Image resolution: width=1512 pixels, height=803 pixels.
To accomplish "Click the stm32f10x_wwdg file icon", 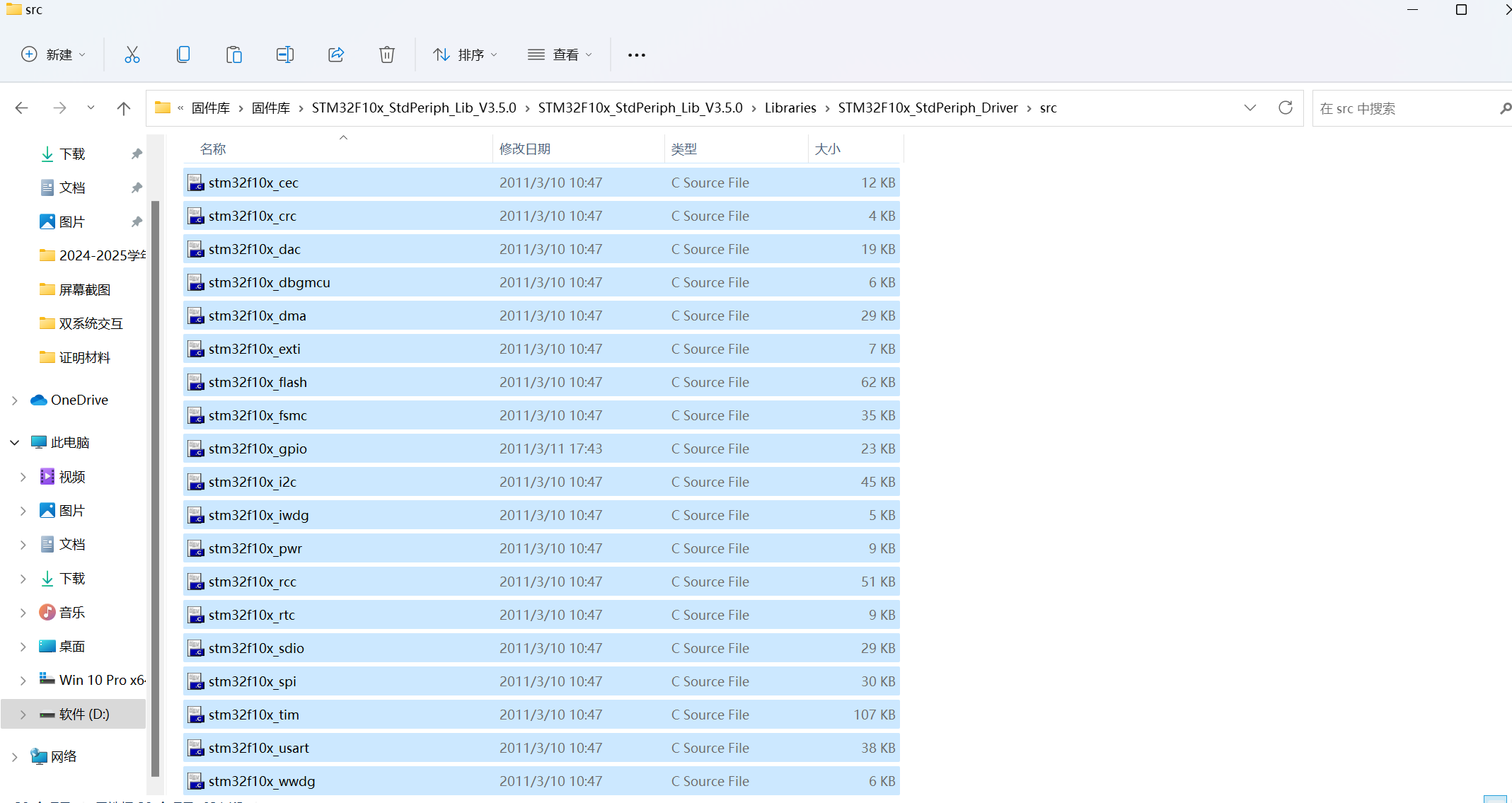I will [196, 781].
